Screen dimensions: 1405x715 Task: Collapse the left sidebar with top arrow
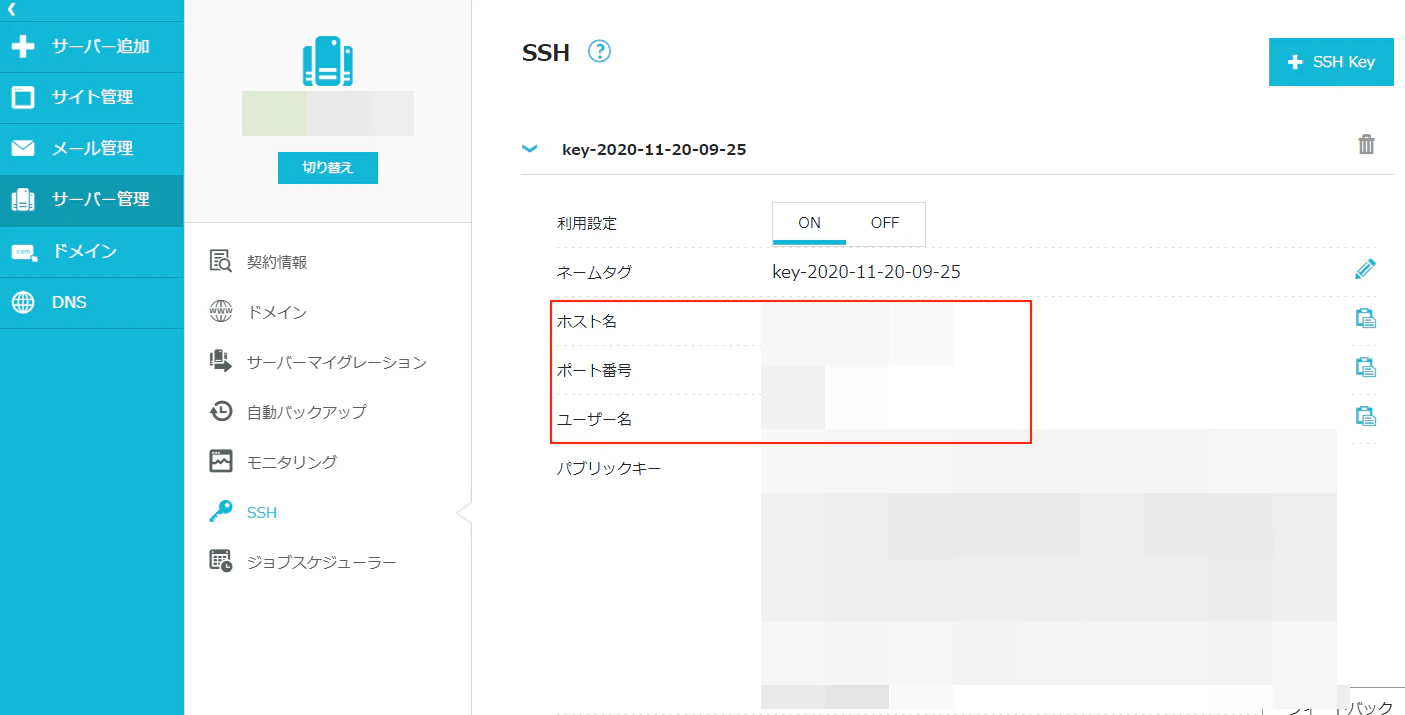[x=11, y=9]
